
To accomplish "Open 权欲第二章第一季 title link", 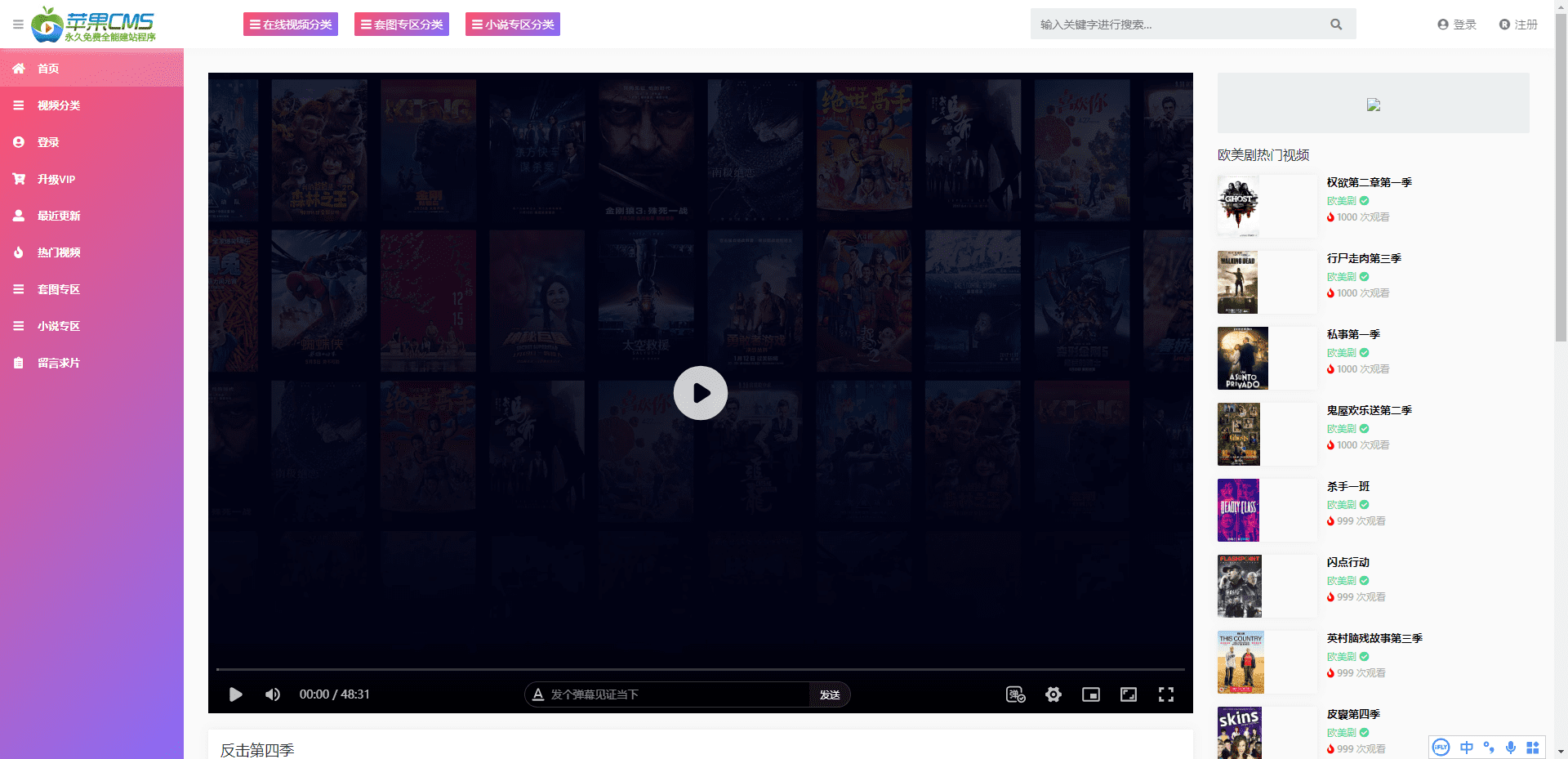I will point(1369,182).
